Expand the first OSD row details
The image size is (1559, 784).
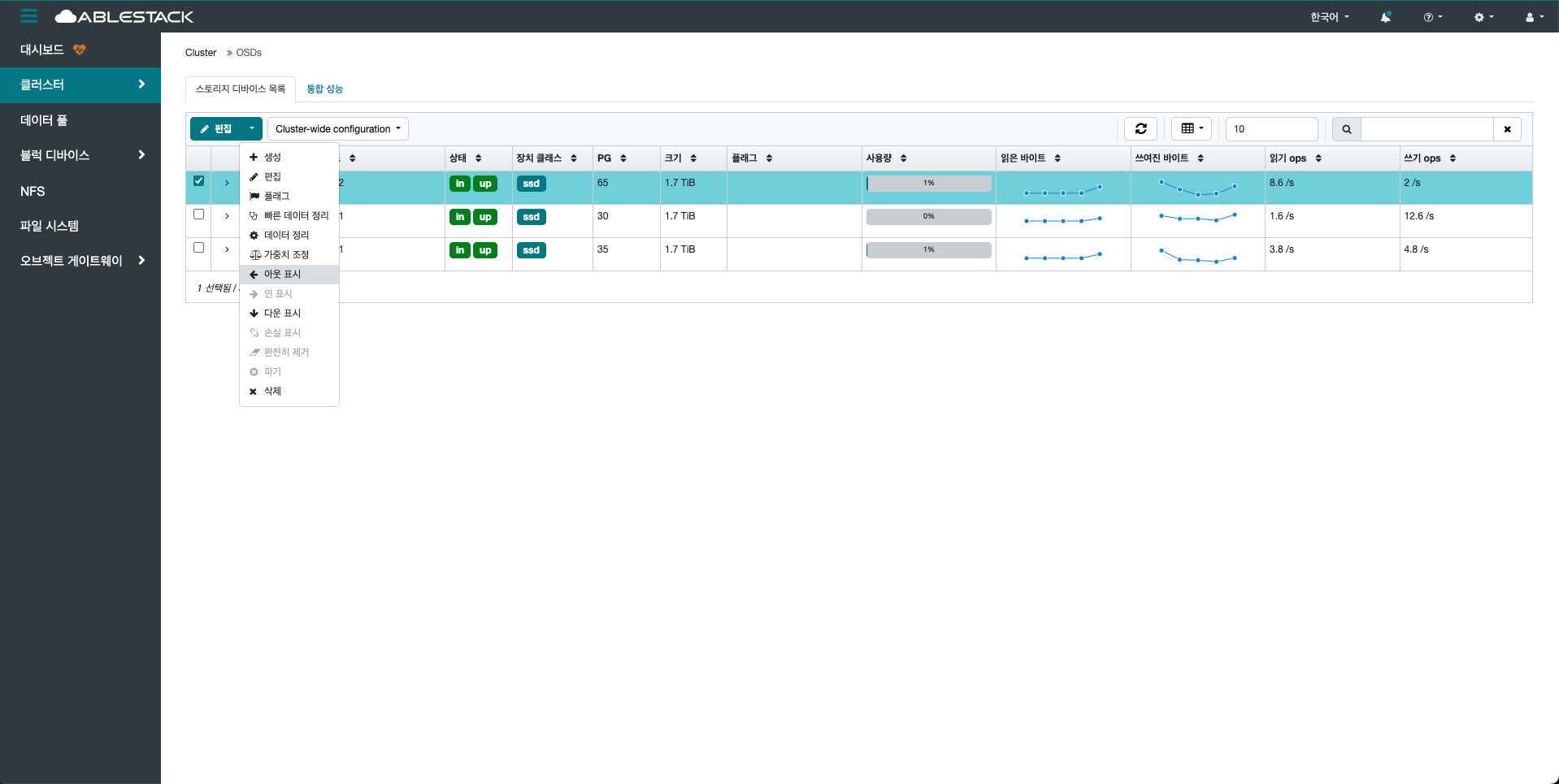tap(227, 183)
